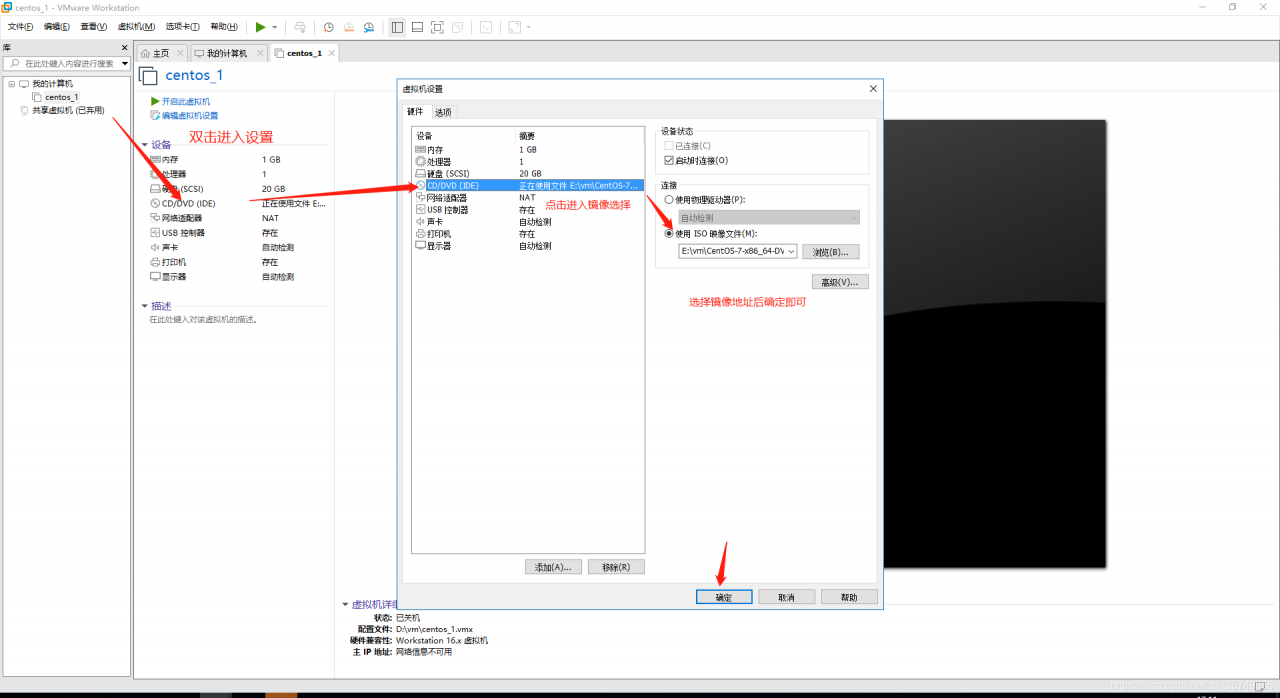The image size is (1280, 698).
Task: Close the 主页 tab with its X
Action: coord(180,53)
